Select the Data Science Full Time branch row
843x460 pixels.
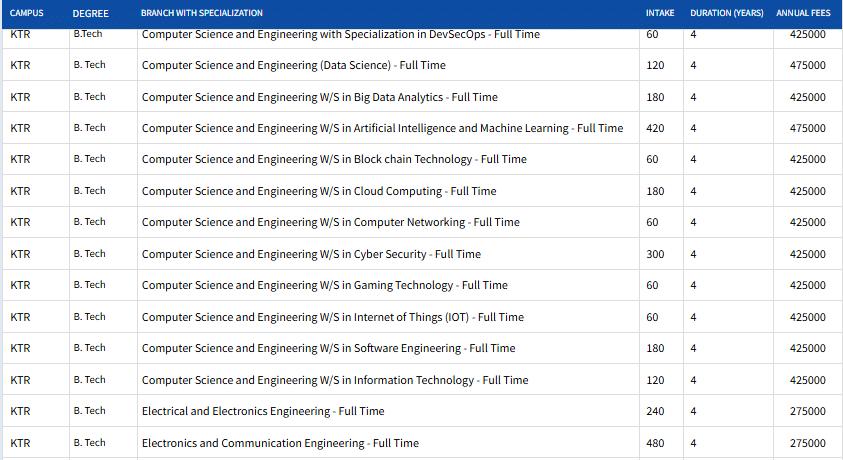[x=294, y=66]
